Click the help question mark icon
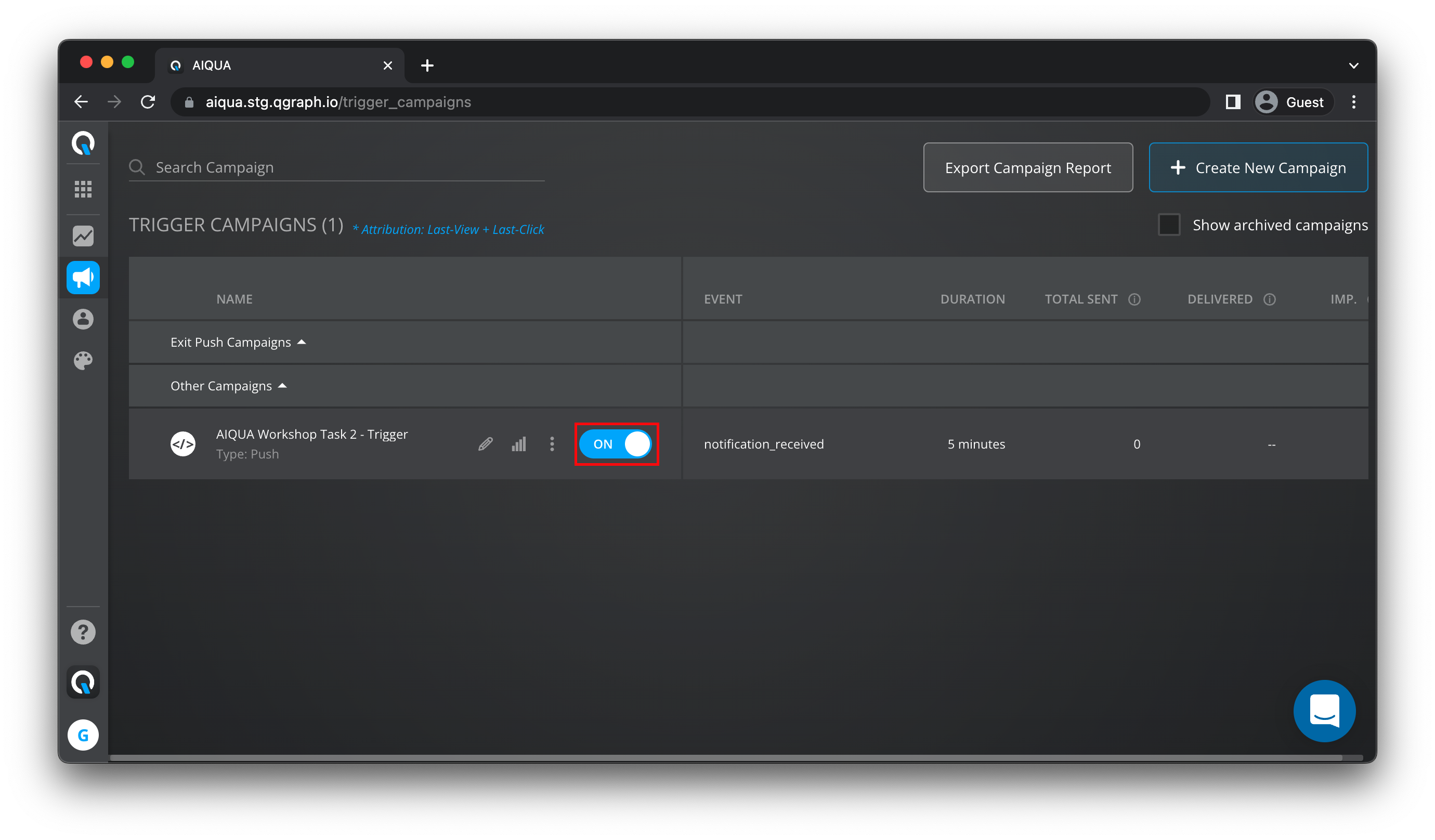1435x840 pixels. (x=83, y=632)
